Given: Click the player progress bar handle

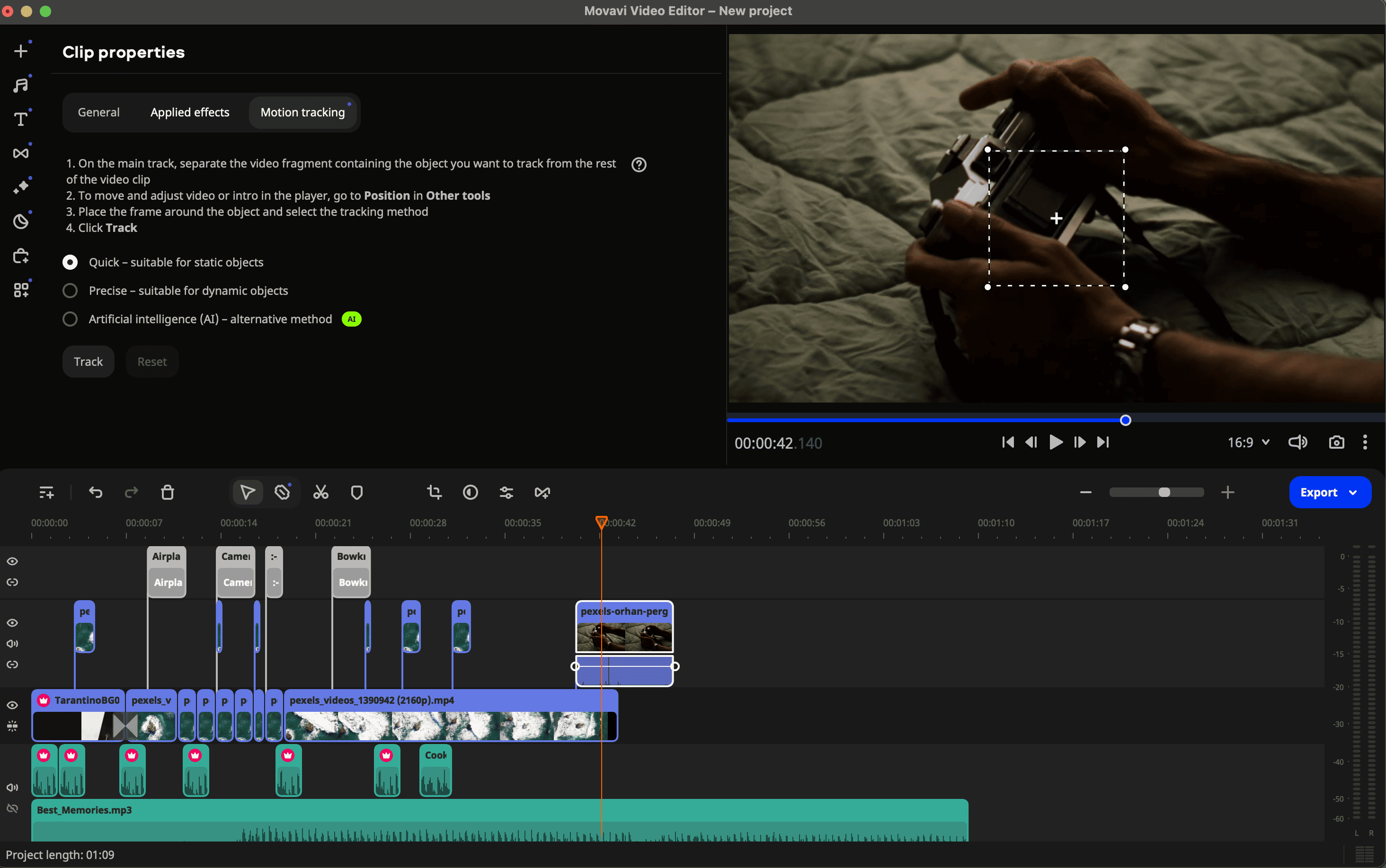Looking at the screenshot, I should (1125, 420).
